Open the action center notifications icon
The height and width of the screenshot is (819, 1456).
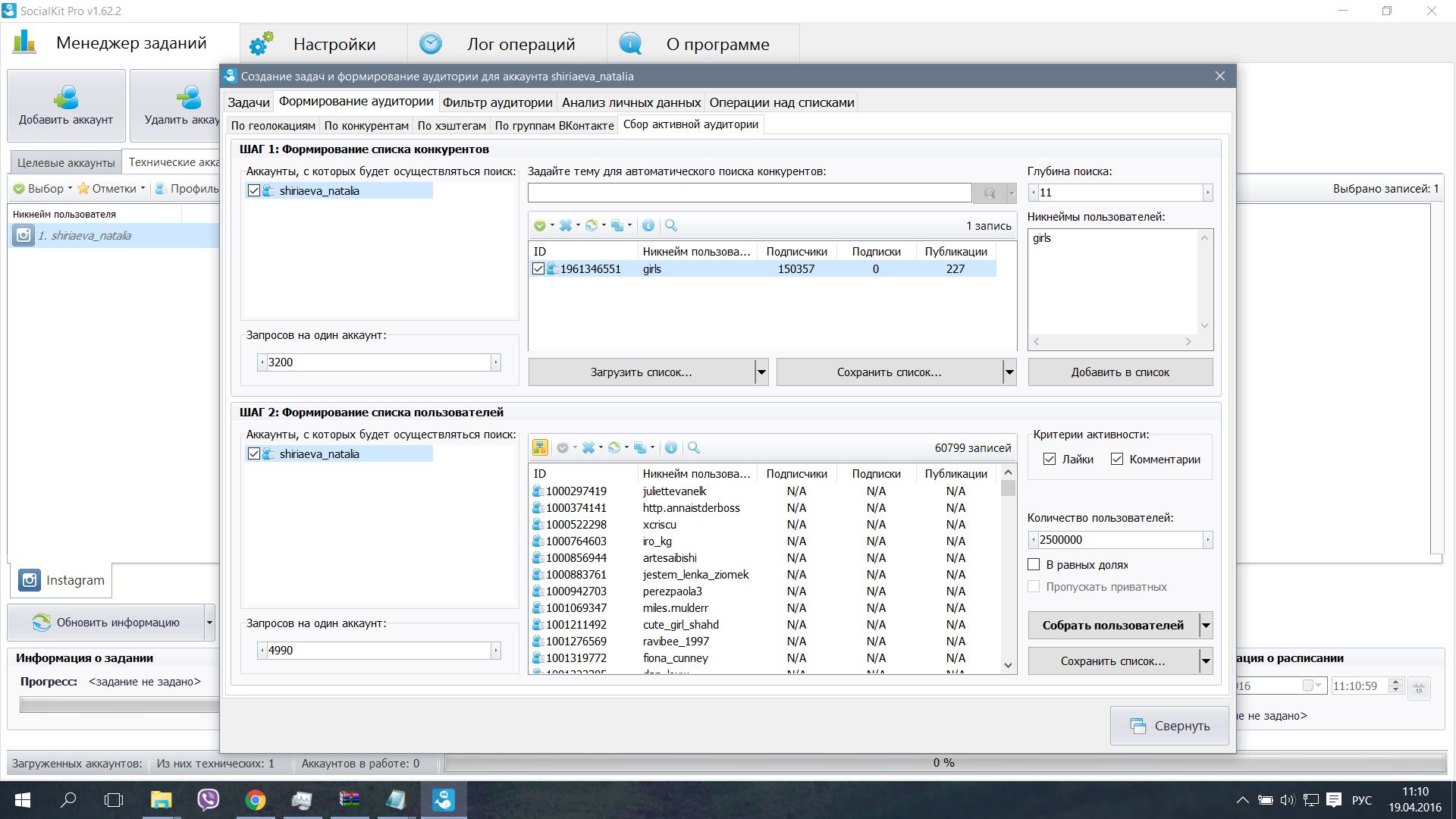pos(1335,799)
